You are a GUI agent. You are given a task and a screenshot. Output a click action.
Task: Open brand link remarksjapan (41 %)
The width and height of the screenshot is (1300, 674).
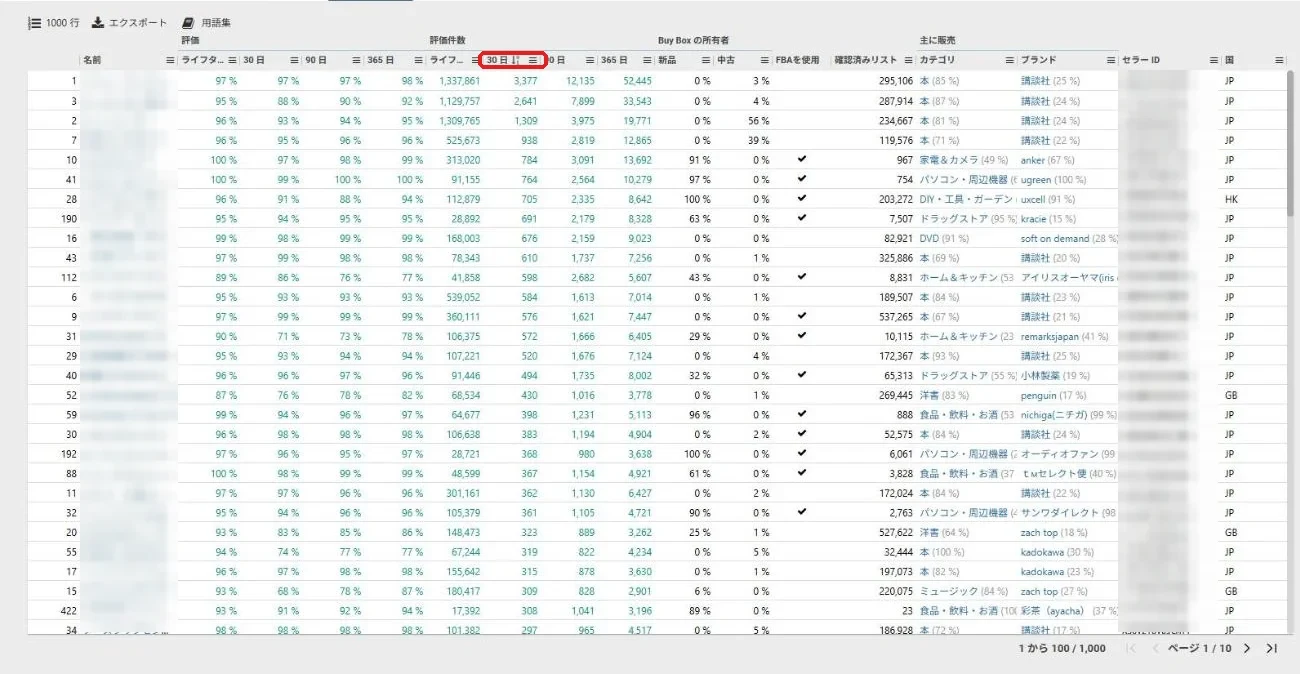[x=1065, y=336]
